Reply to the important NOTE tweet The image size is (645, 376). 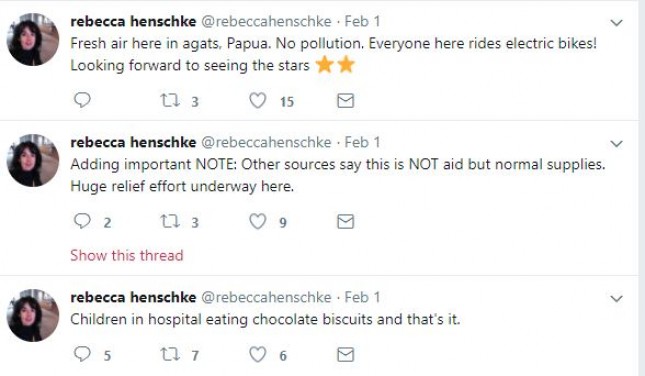point(82,221)
